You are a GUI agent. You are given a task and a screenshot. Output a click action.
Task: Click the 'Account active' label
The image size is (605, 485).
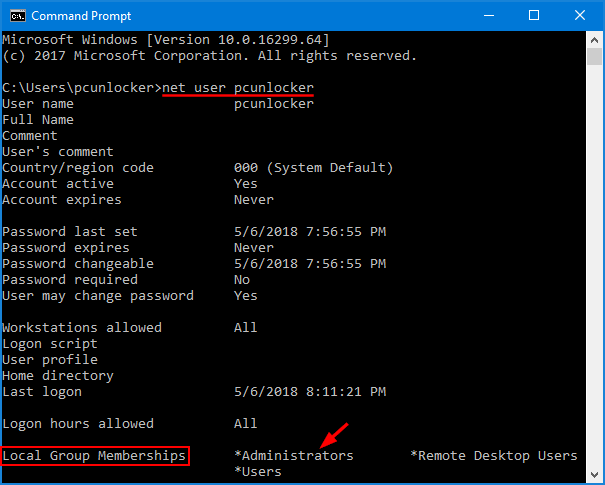pyautogui.click(x=58, y=184)
